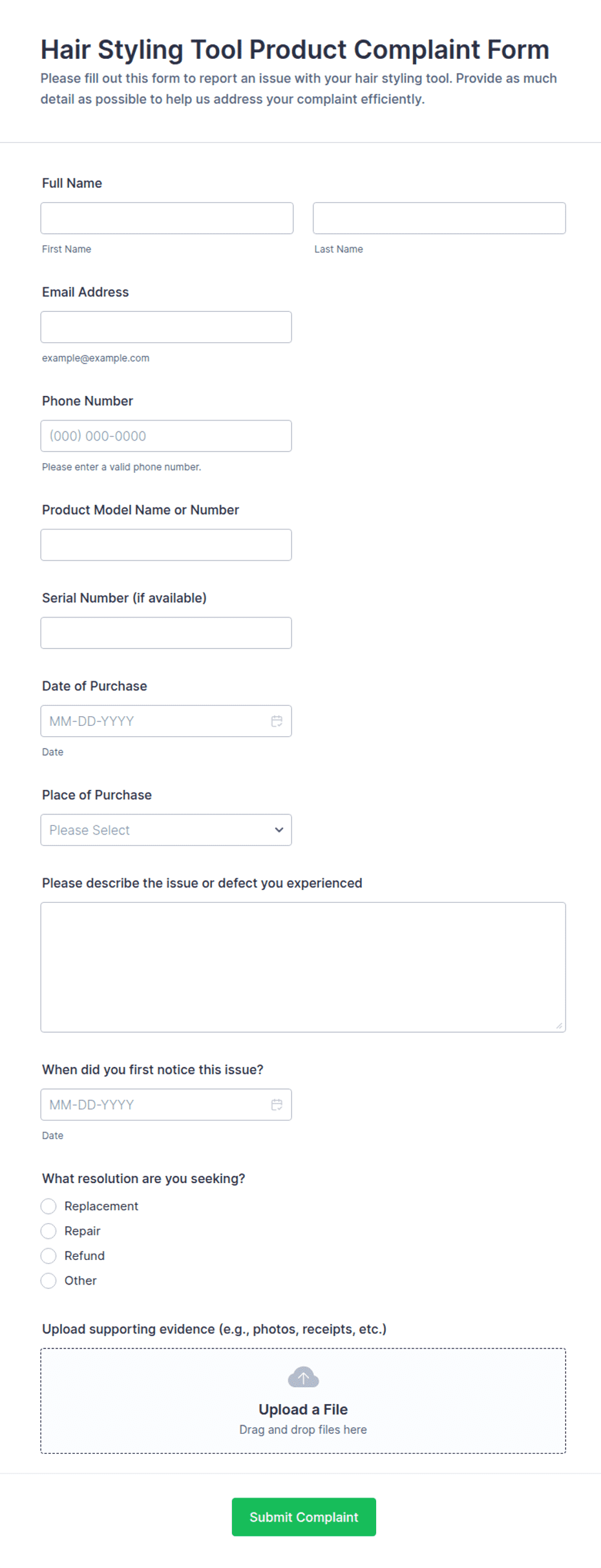Click the cloud upload icon
Screen dimensions: 601x1568
point(303,1377)
